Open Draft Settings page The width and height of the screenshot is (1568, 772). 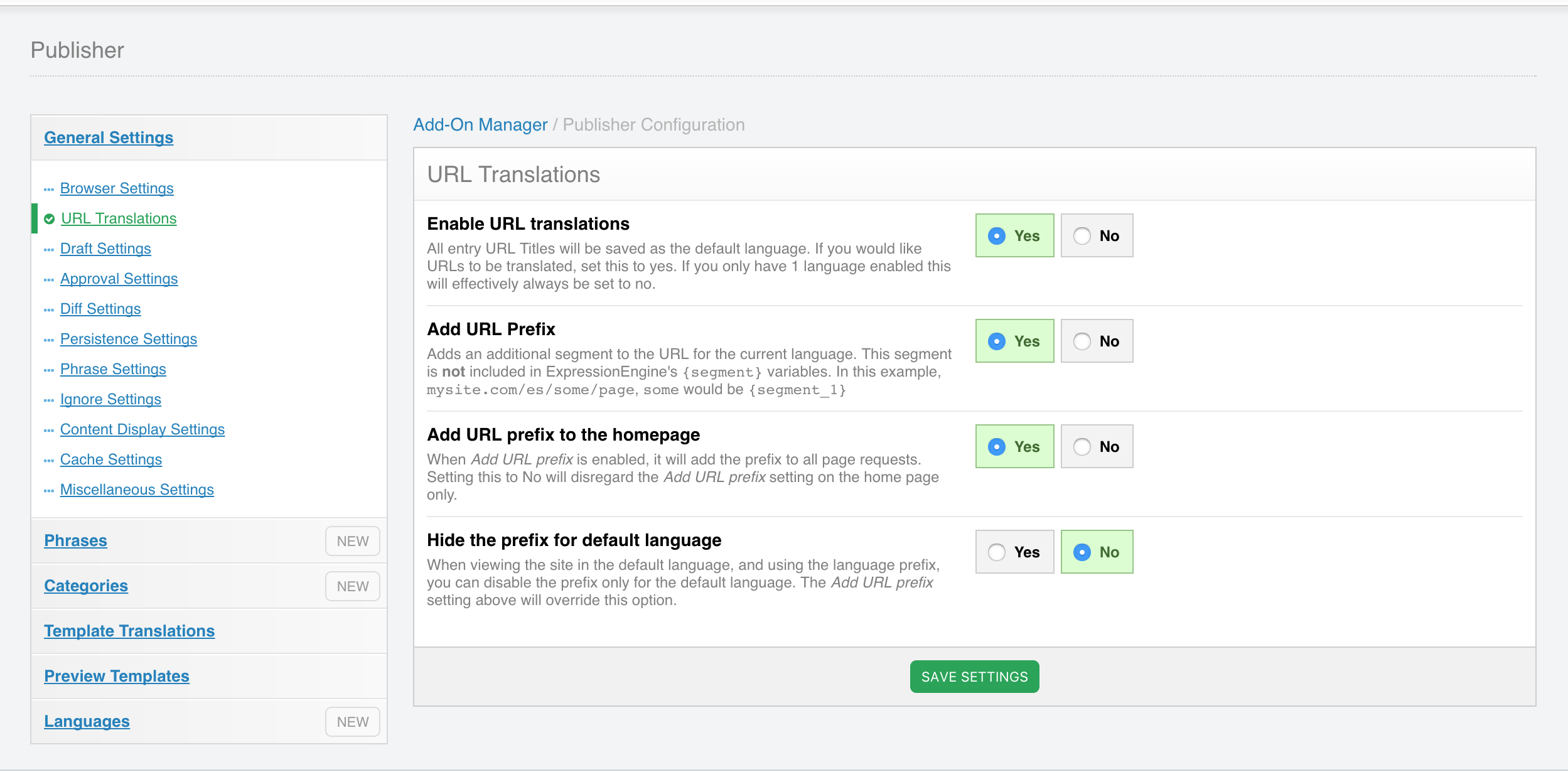click(105, 249)
